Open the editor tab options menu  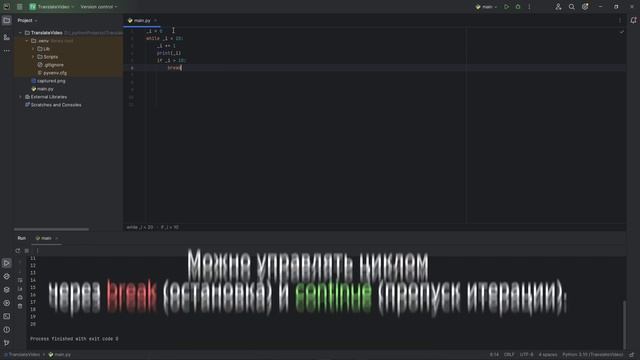[x=620, y=20]
